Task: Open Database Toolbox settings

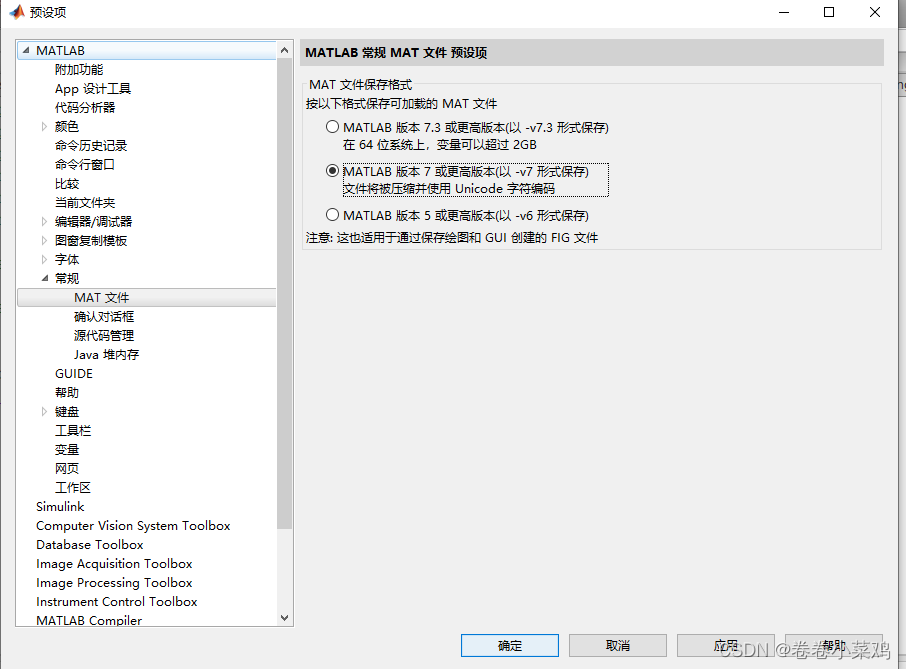Action: [x=89, y=544]
